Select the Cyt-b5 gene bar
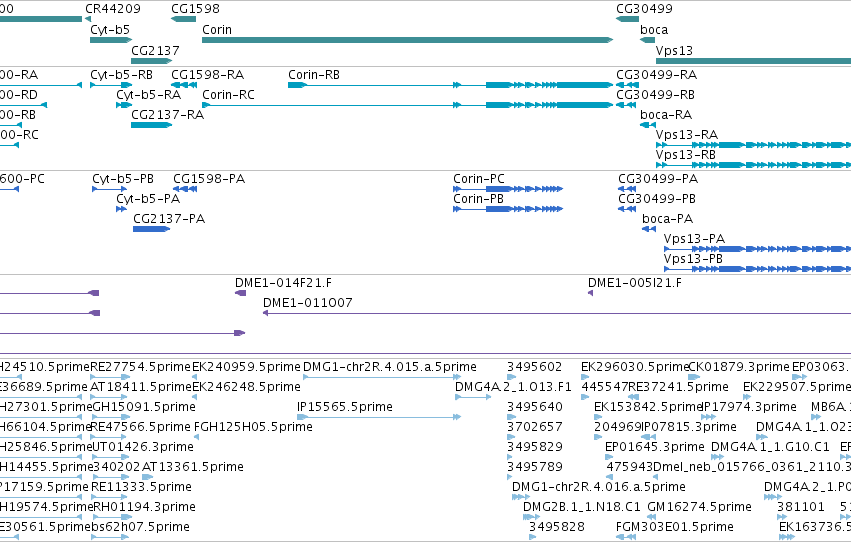Image resolution: width=851 pixels, height=542 pixels. (111, 40)
